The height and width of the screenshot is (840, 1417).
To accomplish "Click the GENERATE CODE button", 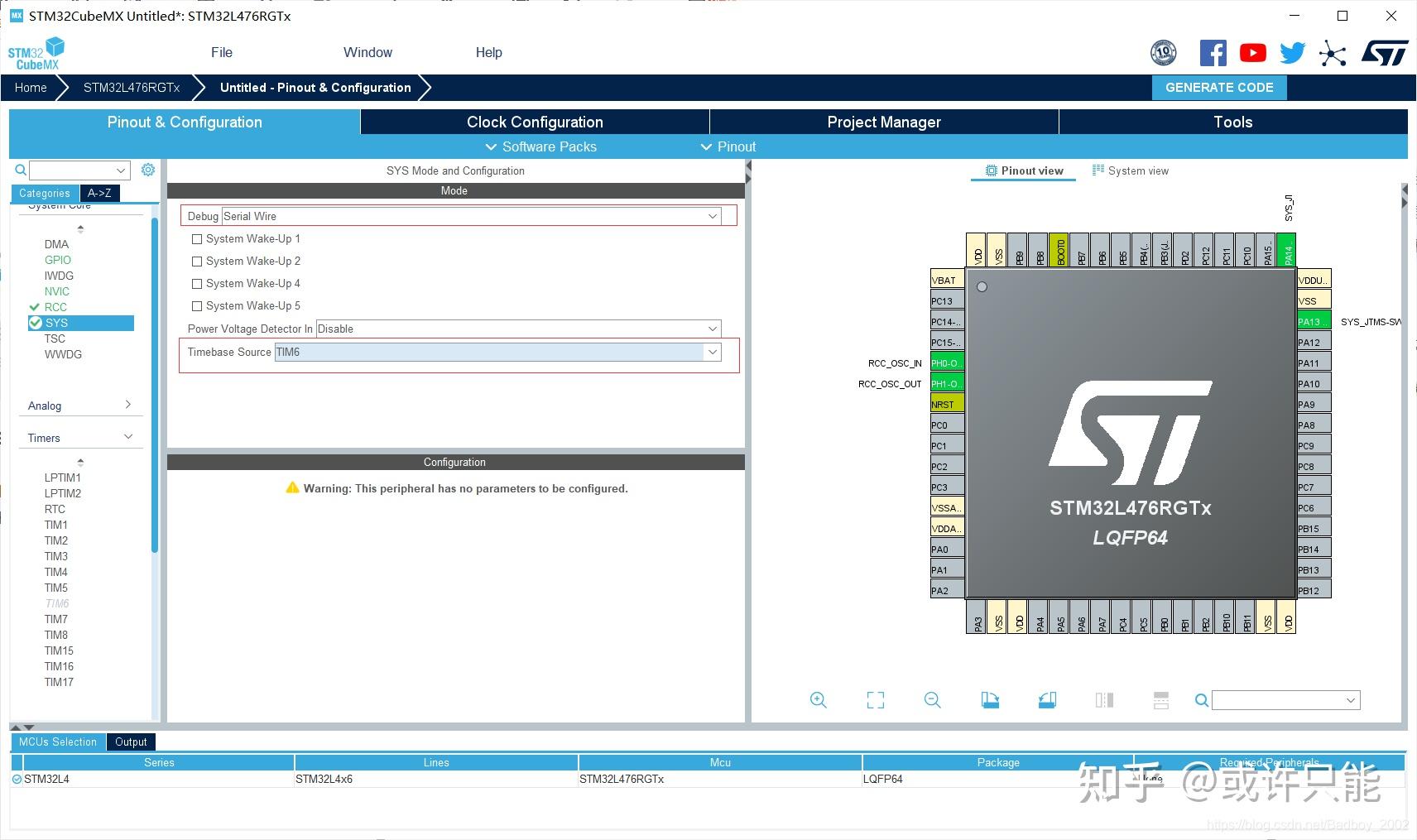I will (x=1218, y=87).
